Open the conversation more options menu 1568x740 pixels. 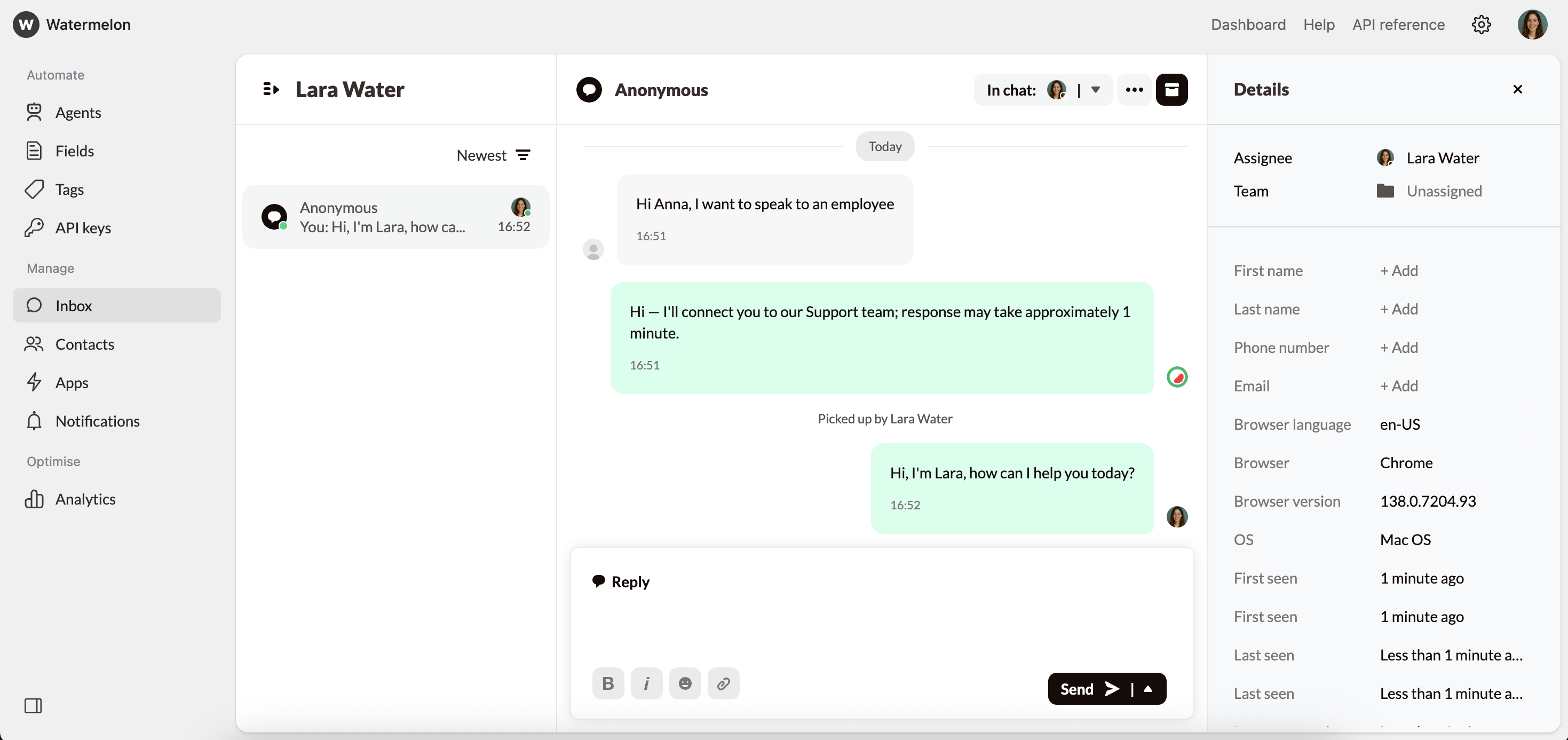(x=1134, y=90)
